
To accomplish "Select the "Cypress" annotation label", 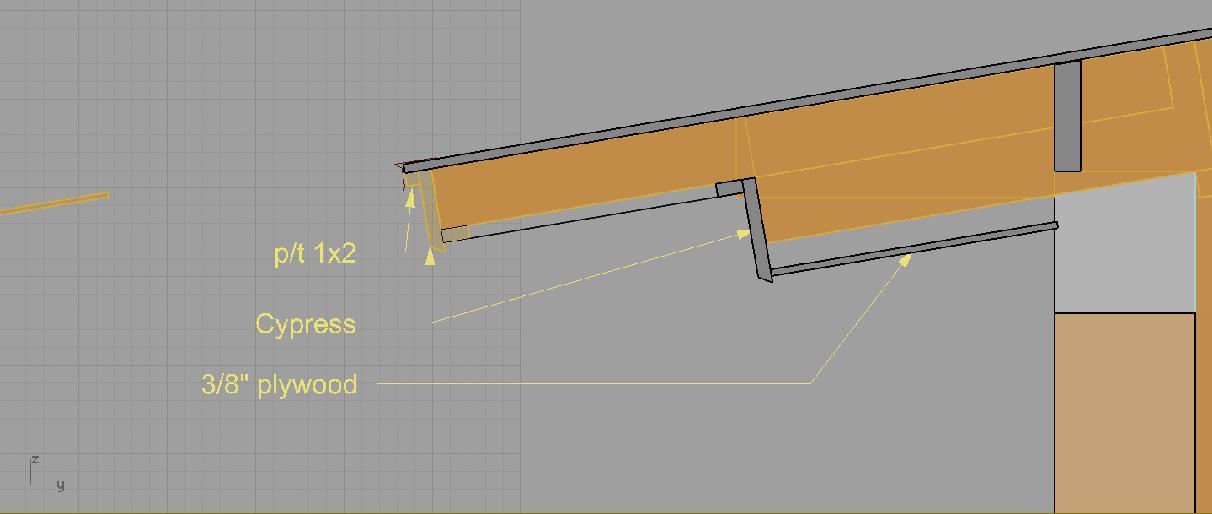I will tap(305, 324).
